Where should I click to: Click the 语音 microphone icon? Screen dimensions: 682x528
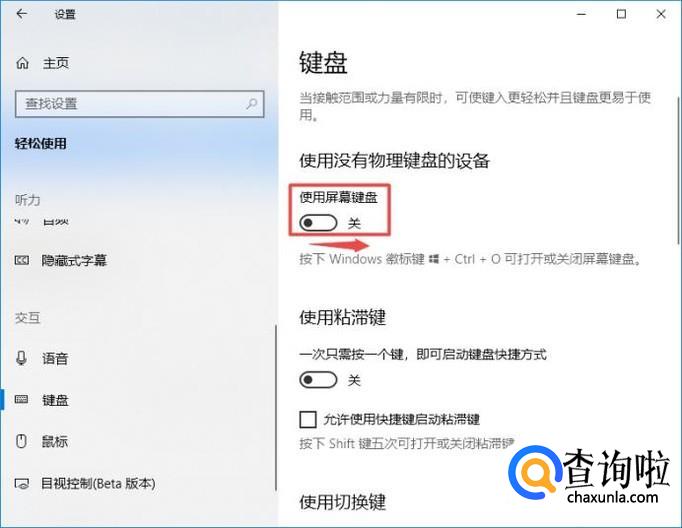21,358
